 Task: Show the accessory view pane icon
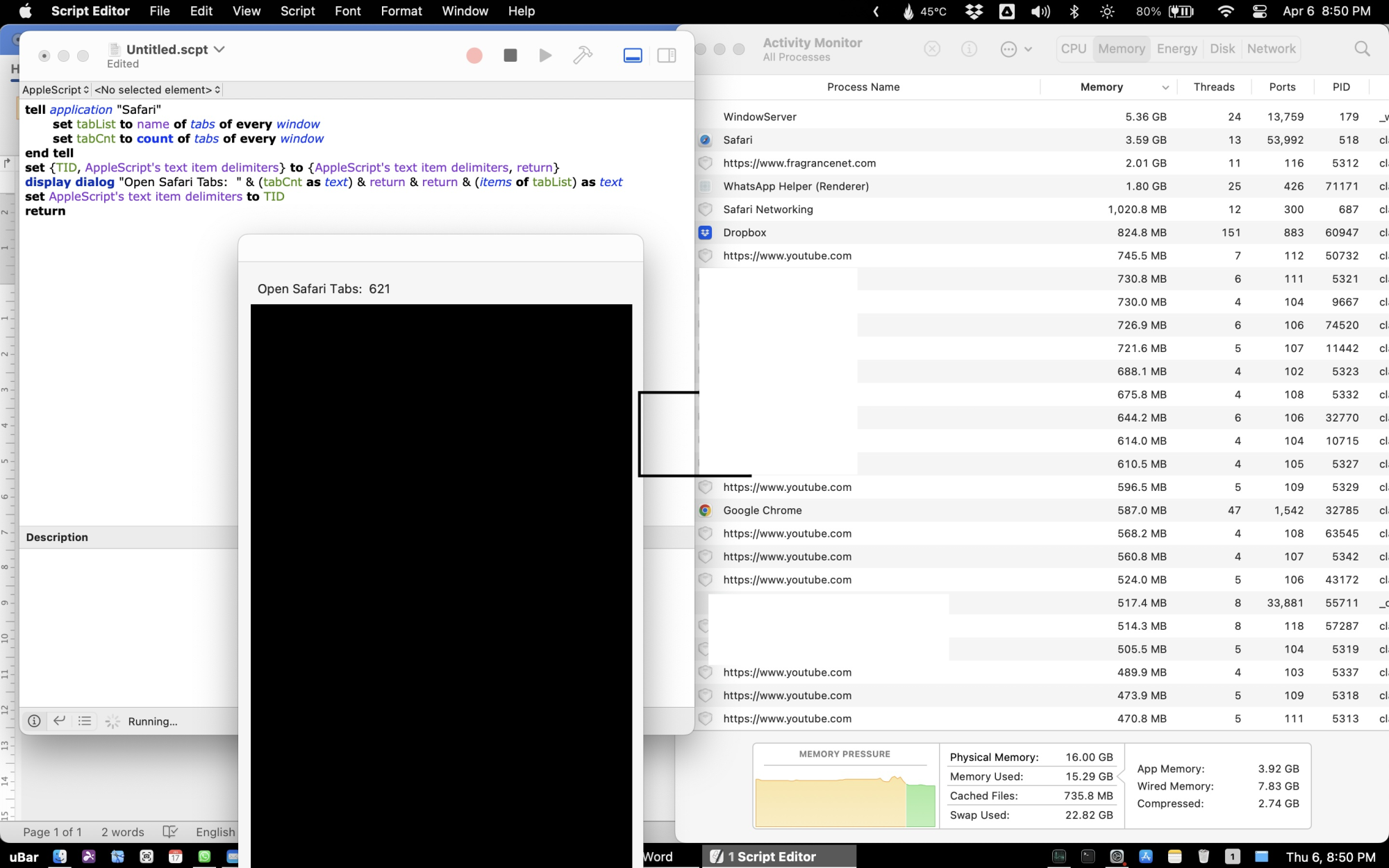point(633,56)
